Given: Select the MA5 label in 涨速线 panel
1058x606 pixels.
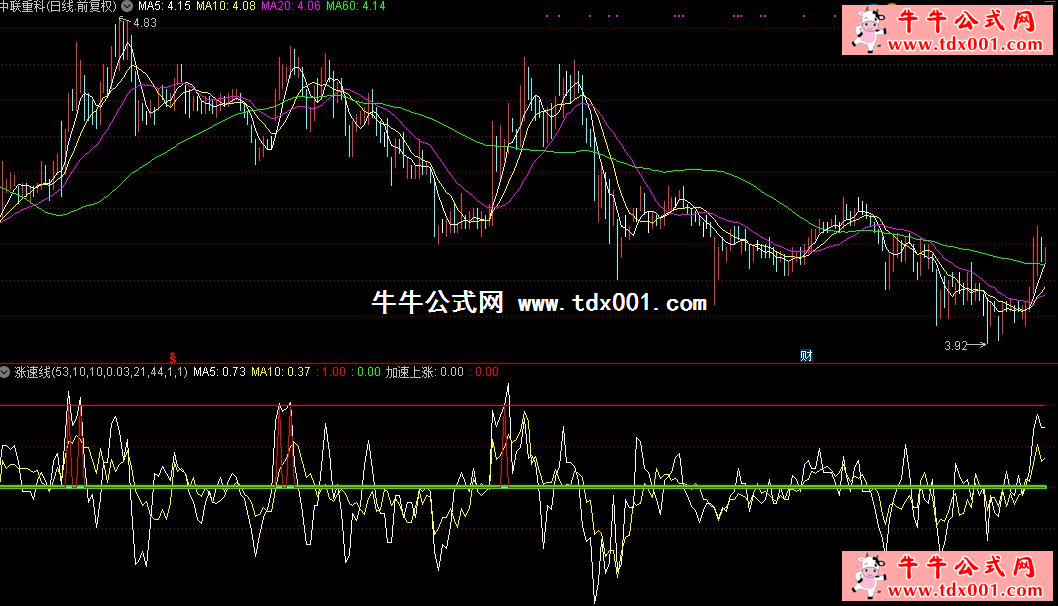Looking at the screenshot, I should pos(219,372).
